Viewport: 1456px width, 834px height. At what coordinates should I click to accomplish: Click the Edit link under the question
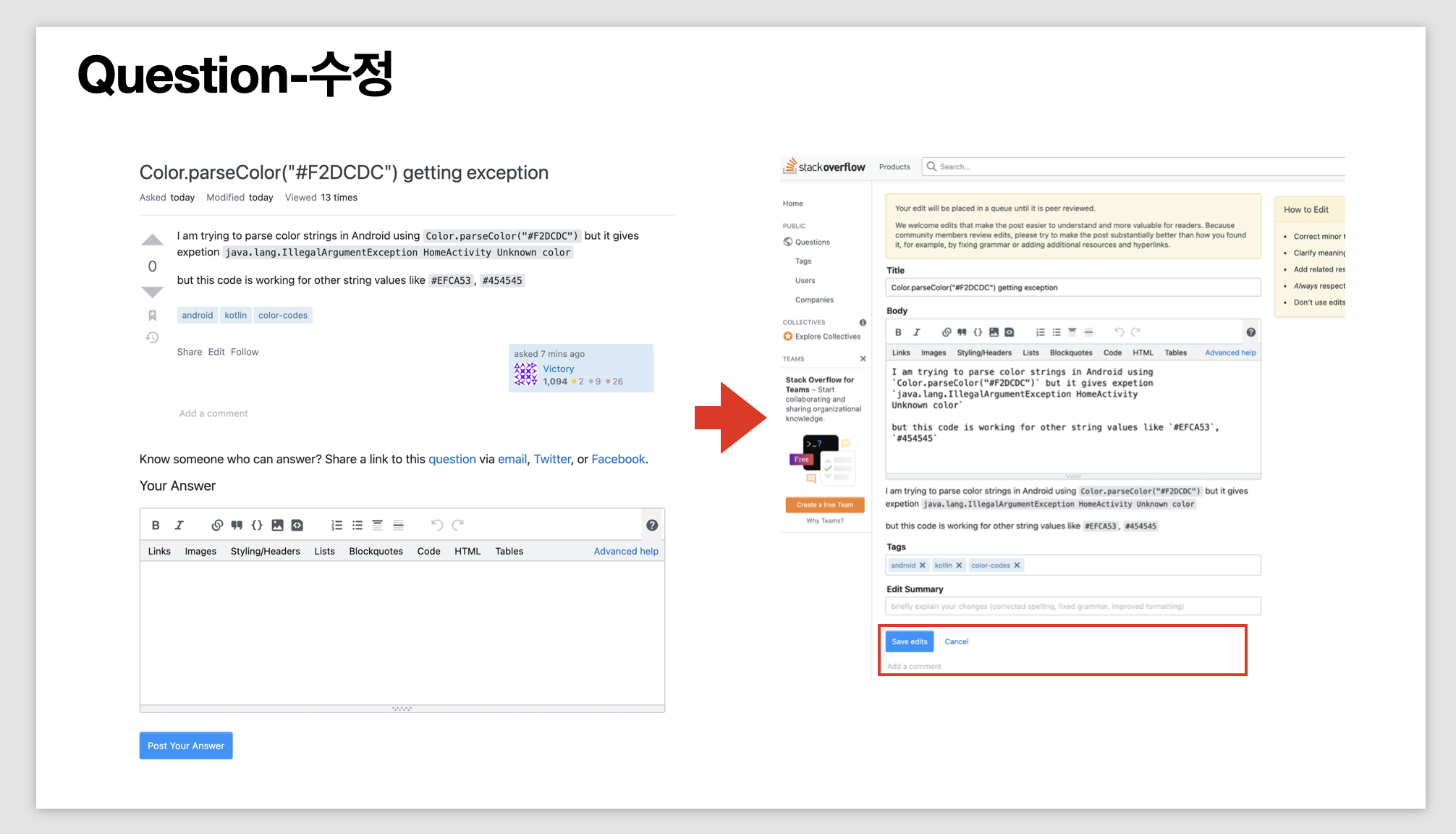216,352
